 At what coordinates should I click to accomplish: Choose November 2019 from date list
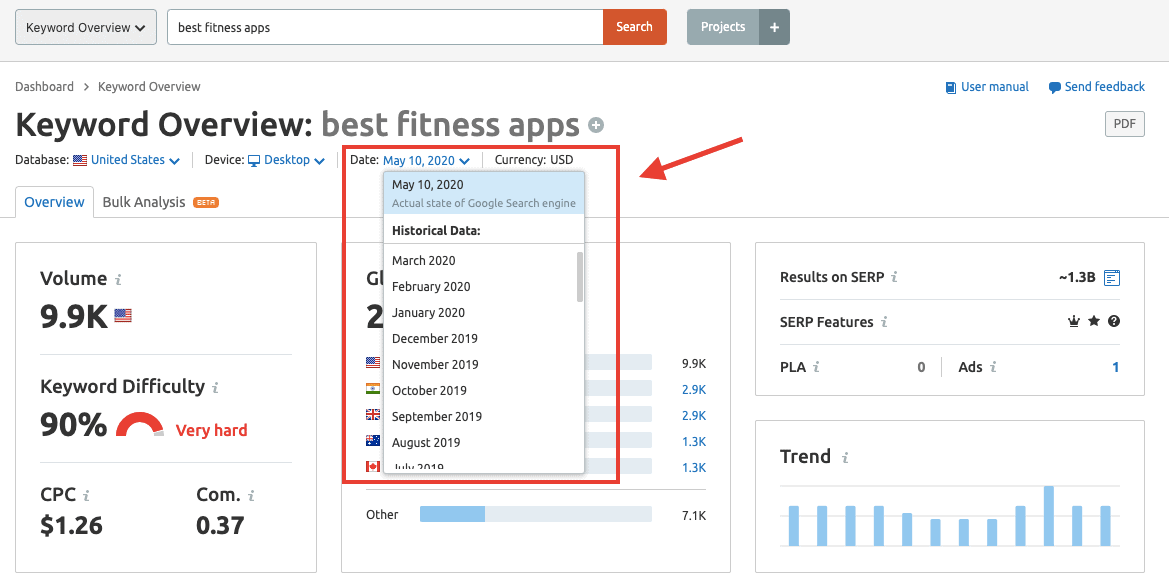tap(435, 364)
